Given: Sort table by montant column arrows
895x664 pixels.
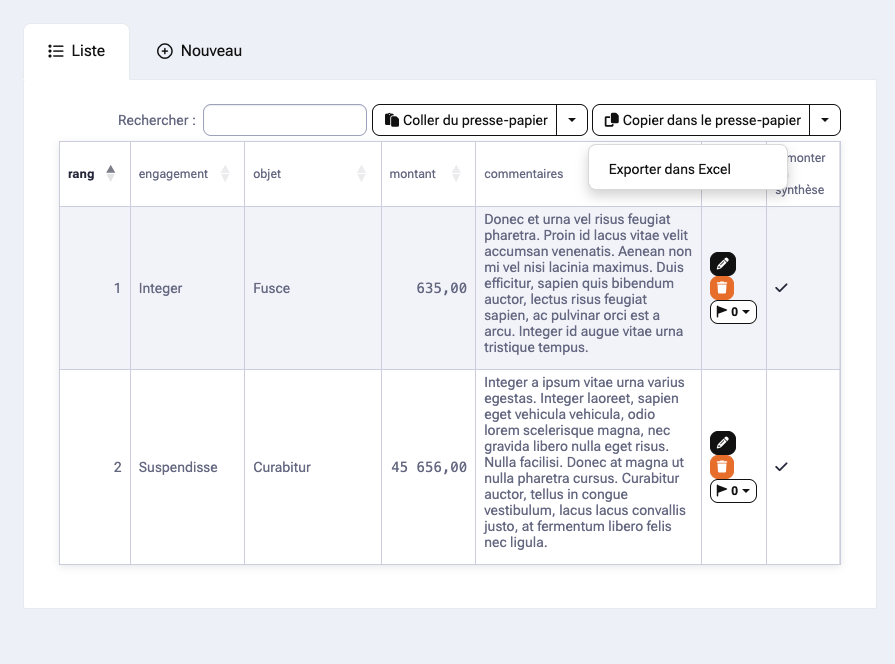Looking at the screenshot, I should [456, 174].
